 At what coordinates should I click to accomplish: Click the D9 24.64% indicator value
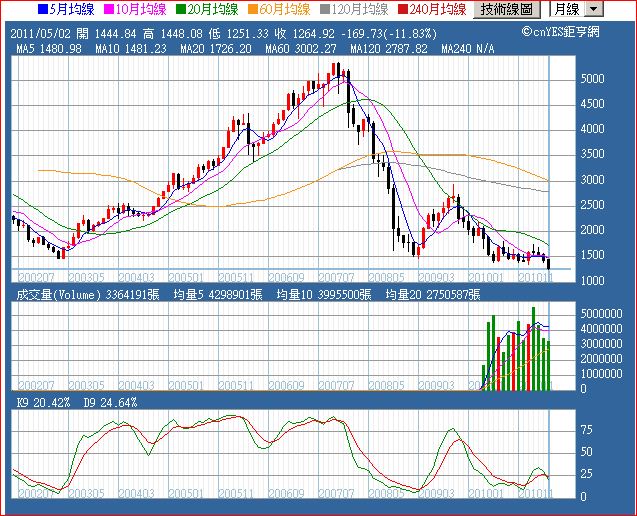(110, 403)
